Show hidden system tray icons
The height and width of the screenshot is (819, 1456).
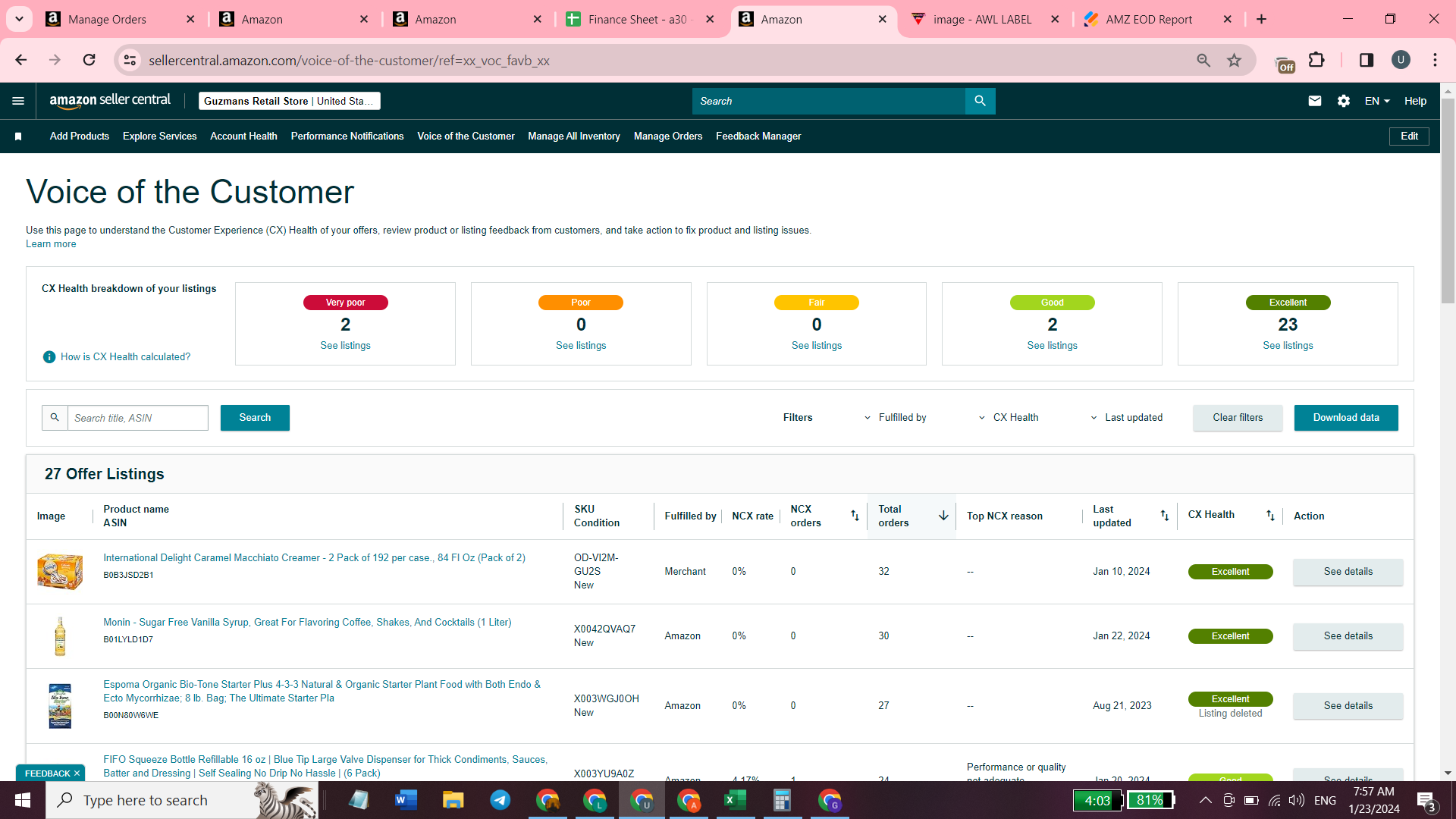1205,800
